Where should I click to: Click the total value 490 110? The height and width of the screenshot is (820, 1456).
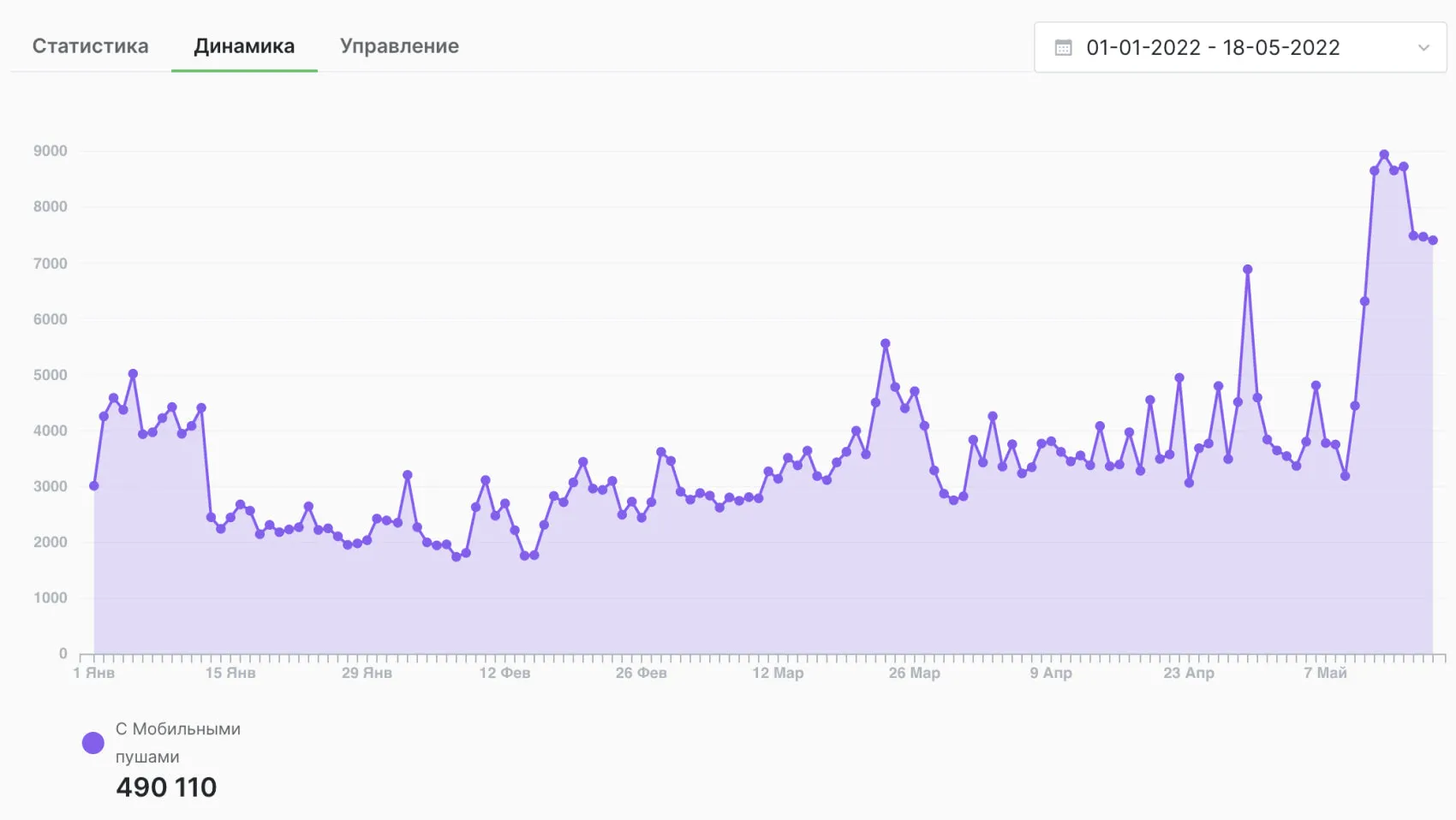pos(166,787)
